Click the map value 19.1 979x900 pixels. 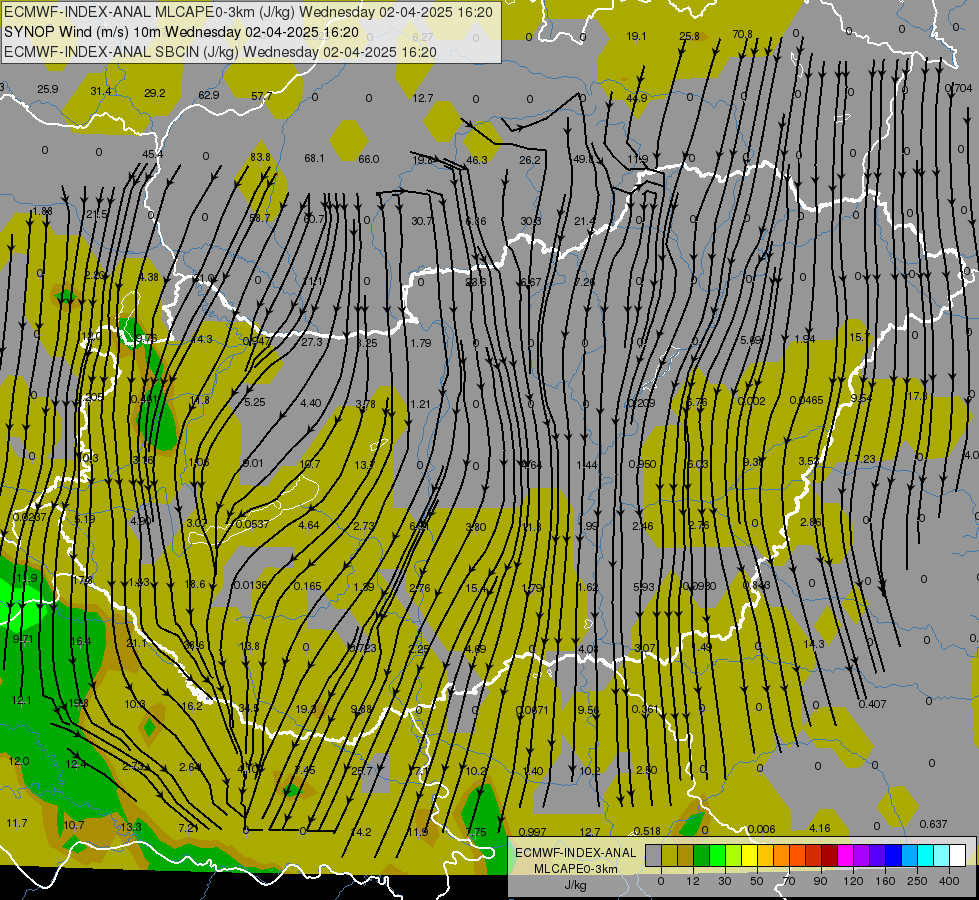tap(636, 36)
